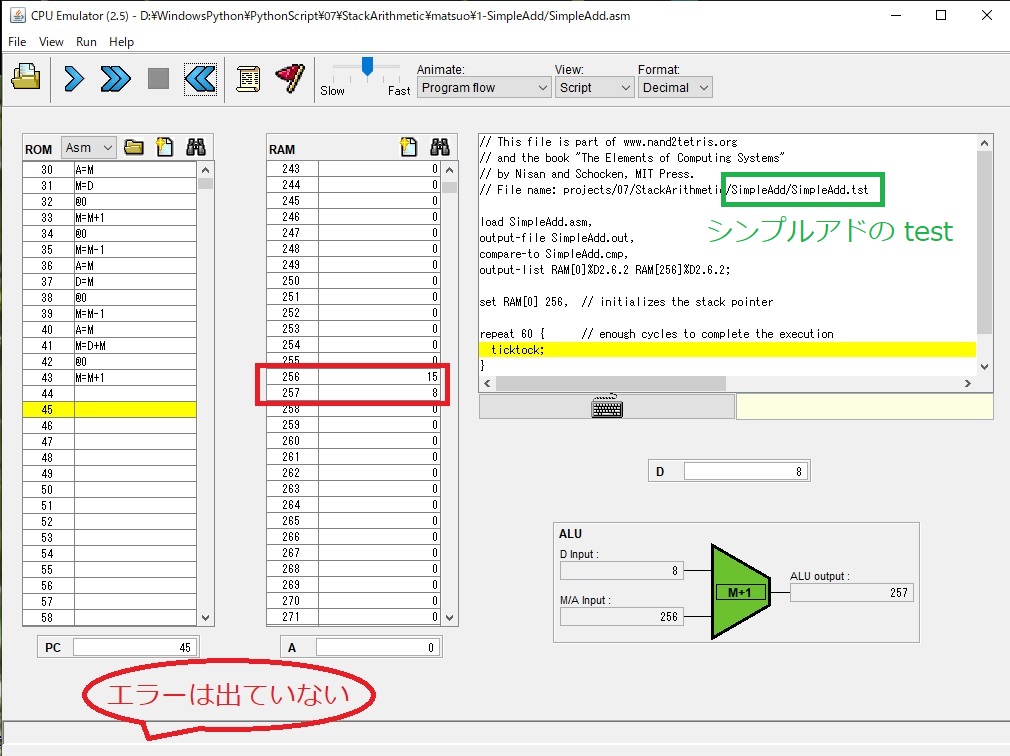Viewport: 1010px width, 756px height.
Task: Open the Run menu
Action: [x=86, y=42]
